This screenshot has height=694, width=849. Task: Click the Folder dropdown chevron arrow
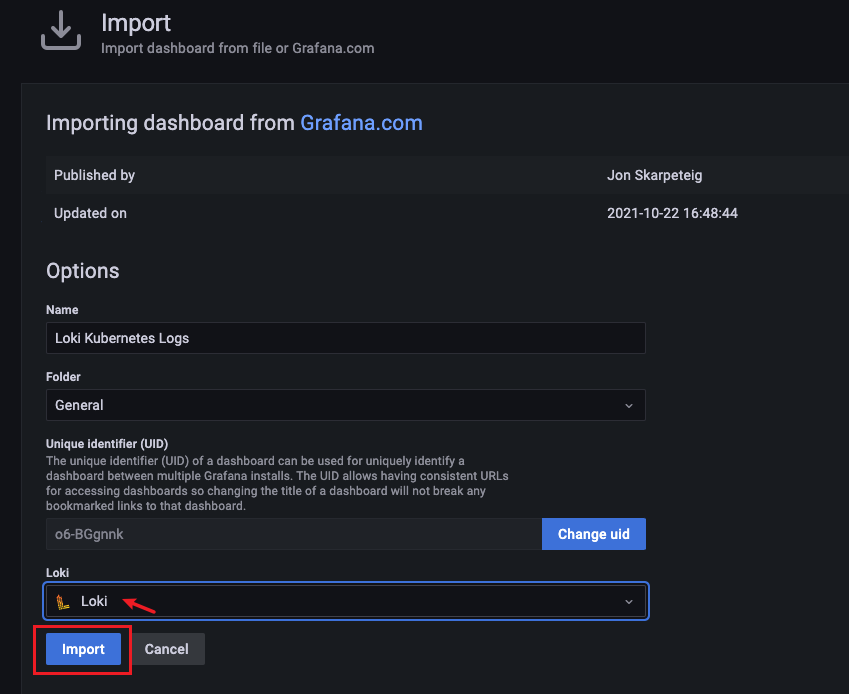tap(629, 405)
